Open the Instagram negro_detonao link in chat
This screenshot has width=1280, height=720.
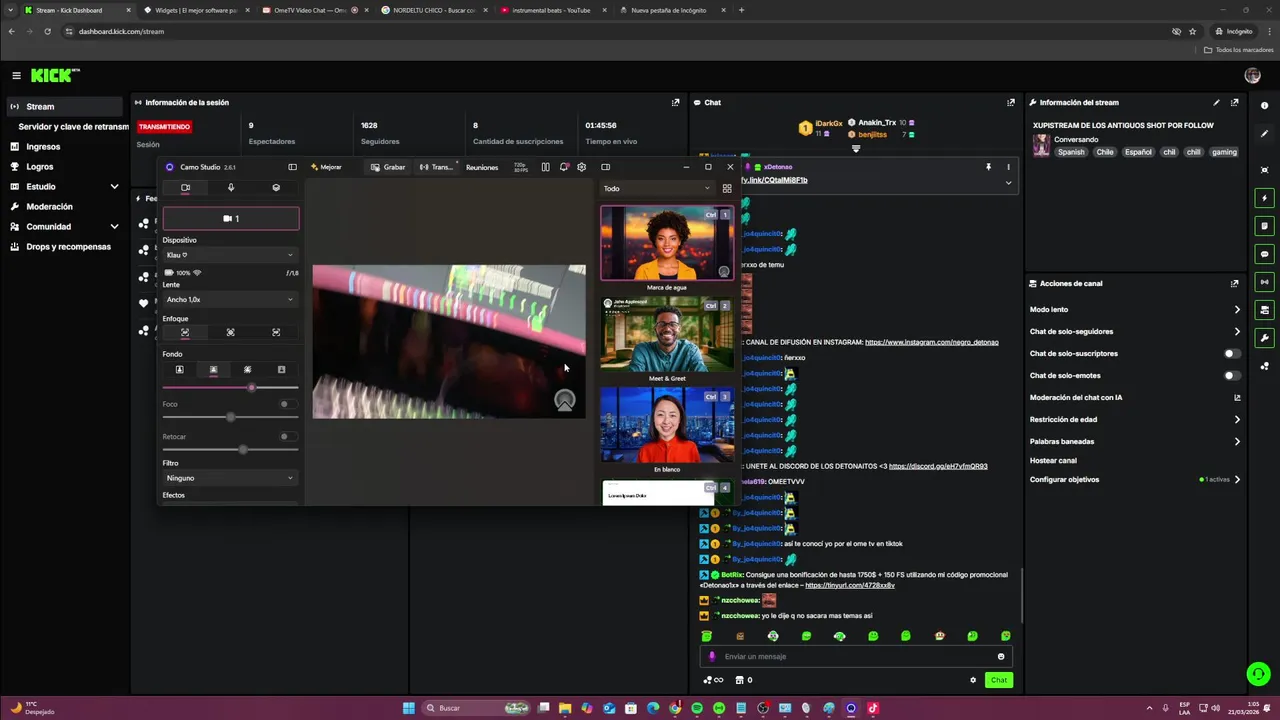931,342
